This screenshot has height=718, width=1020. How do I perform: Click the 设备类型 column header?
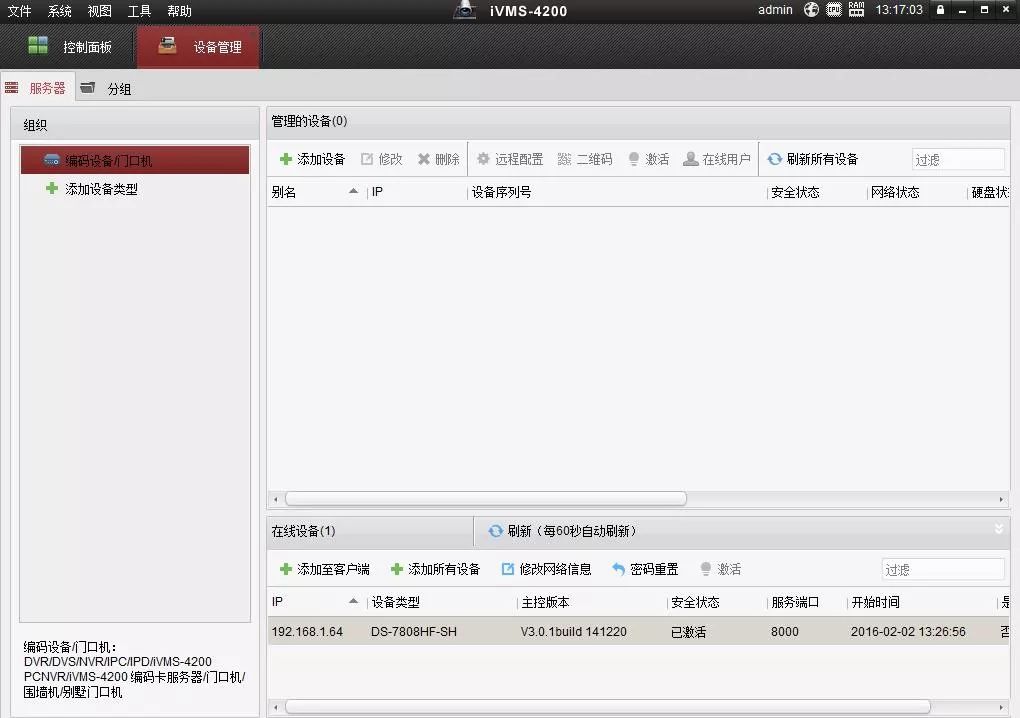click(442, 602)
